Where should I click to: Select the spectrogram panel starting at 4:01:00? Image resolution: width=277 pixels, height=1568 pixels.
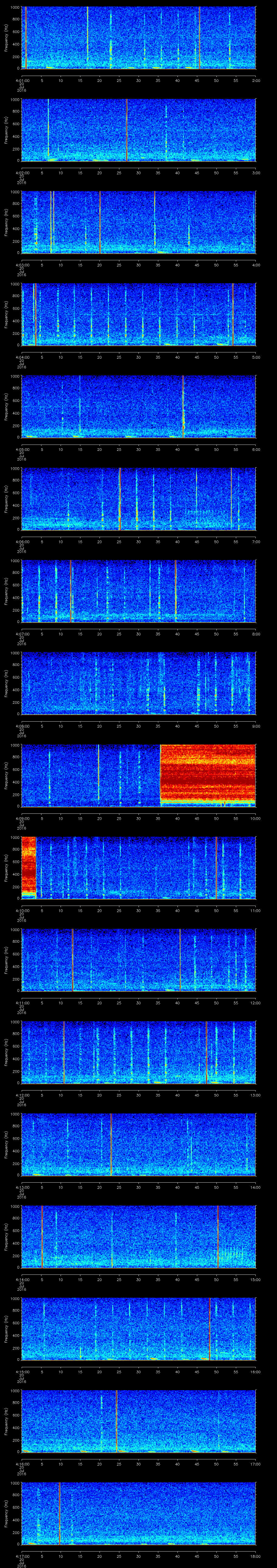[139, 38]
